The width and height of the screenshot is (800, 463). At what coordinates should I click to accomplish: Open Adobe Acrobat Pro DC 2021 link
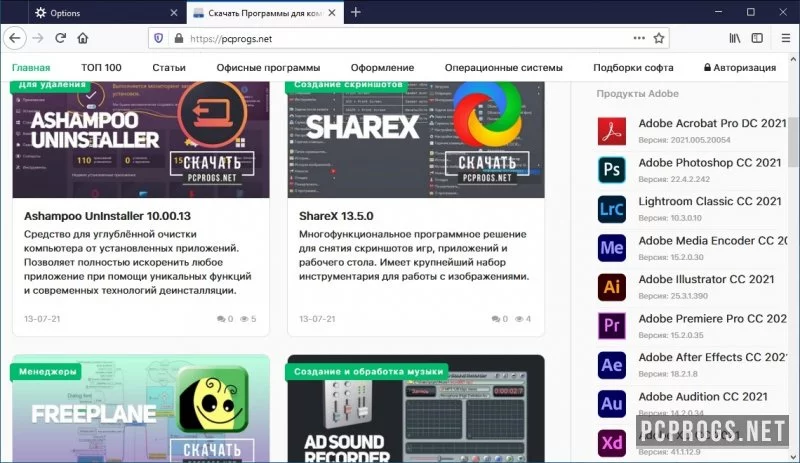point(712,123)
